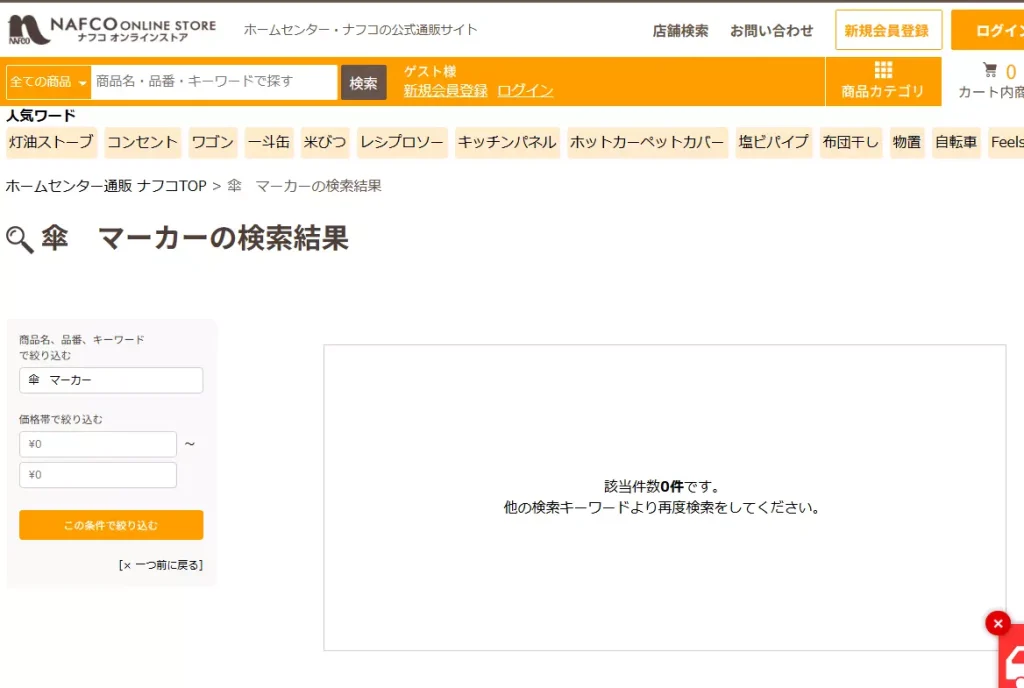Select 店舗検索 in the header menu
1024x688 pixels.
click(680, 31)
